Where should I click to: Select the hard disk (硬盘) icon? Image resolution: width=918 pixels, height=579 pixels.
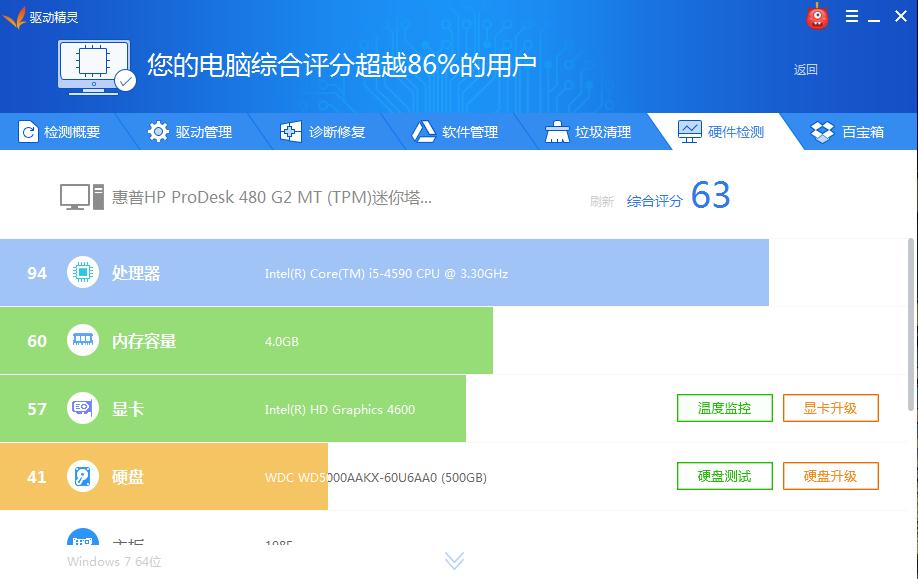[x=81, y=477]
